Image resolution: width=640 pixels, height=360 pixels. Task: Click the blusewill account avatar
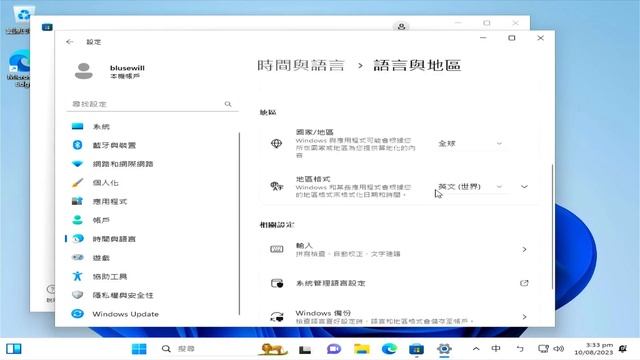[x=84, y=71]
